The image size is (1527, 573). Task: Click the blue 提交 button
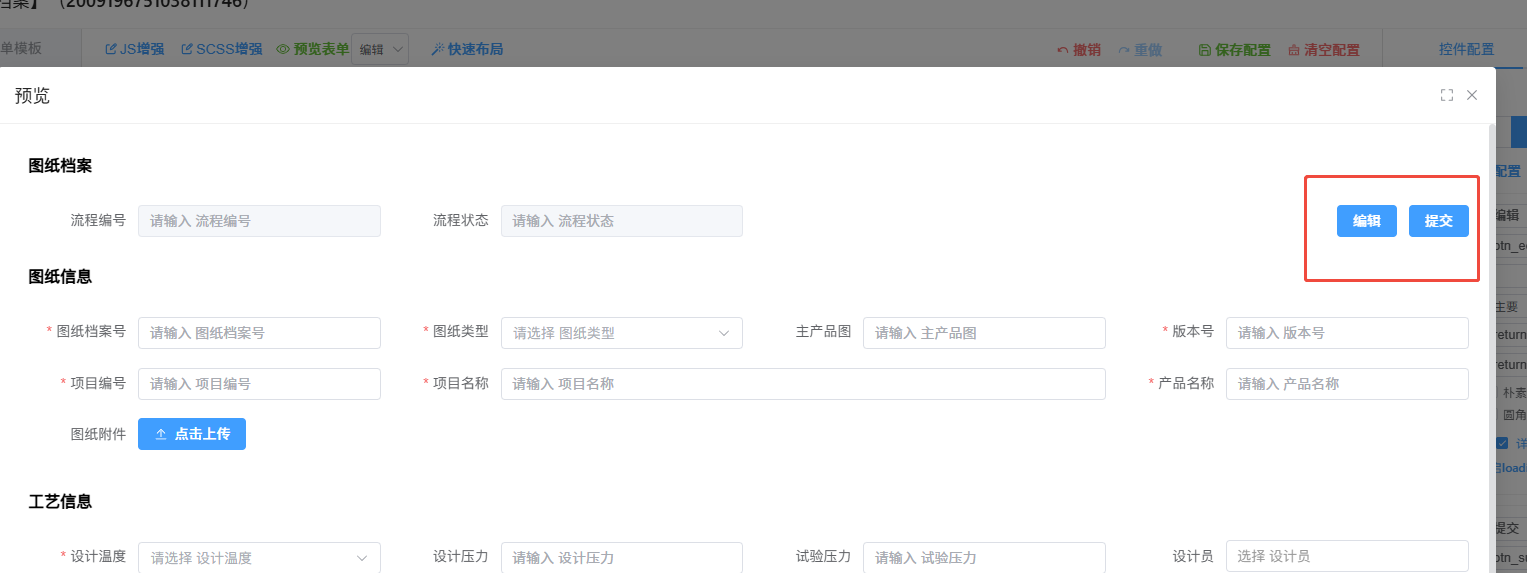pyautogui.click(x=1438, y=221)
